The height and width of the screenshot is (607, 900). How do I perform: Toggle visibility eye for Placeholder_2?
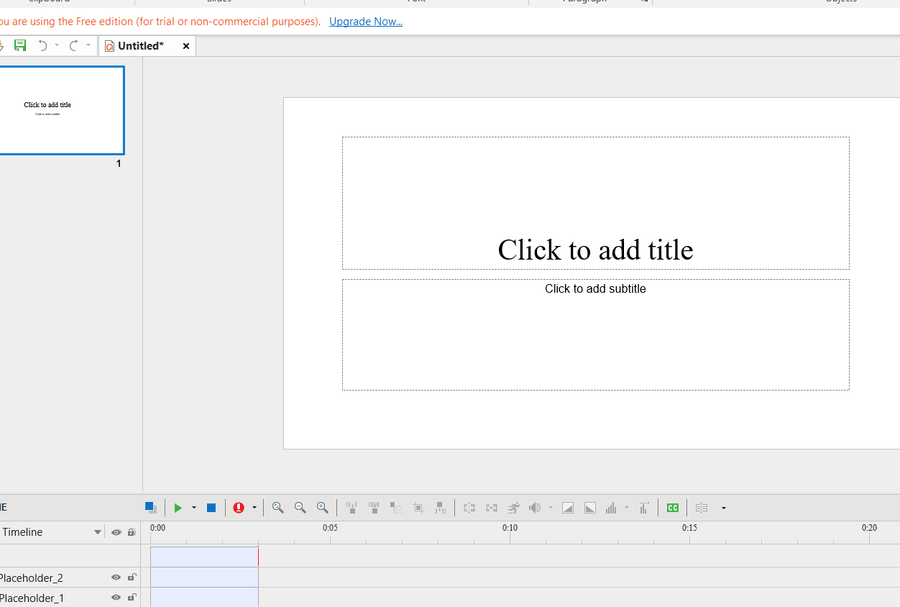[x=116, y=578]
